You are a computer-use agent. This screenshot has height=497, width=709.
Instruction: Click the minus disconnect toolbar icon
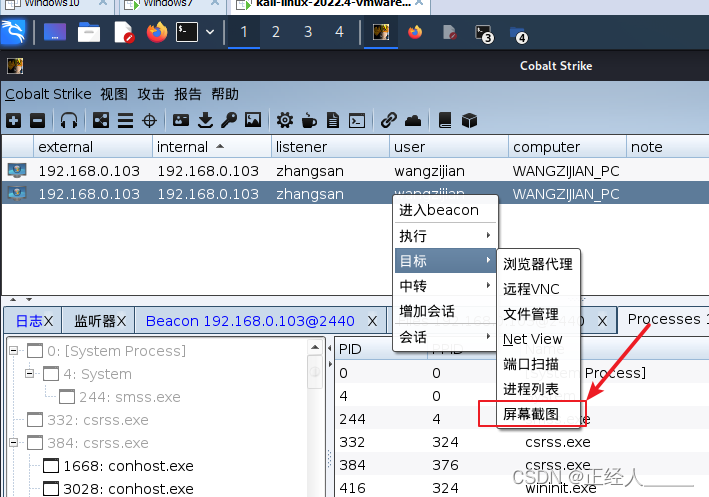click(38, 121)
